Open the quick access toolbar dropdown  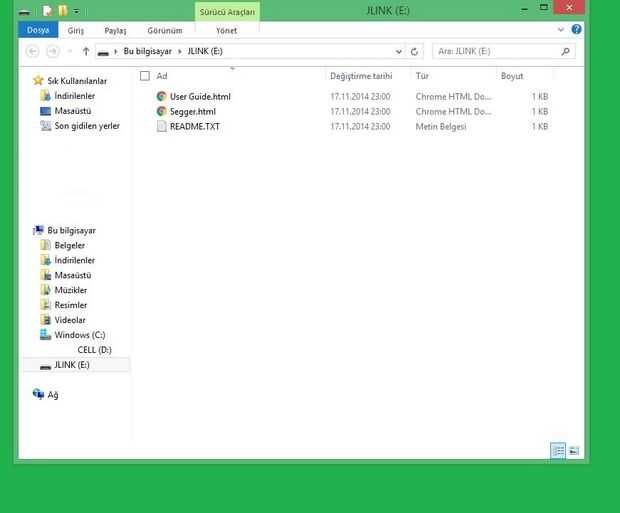point(76,12)
